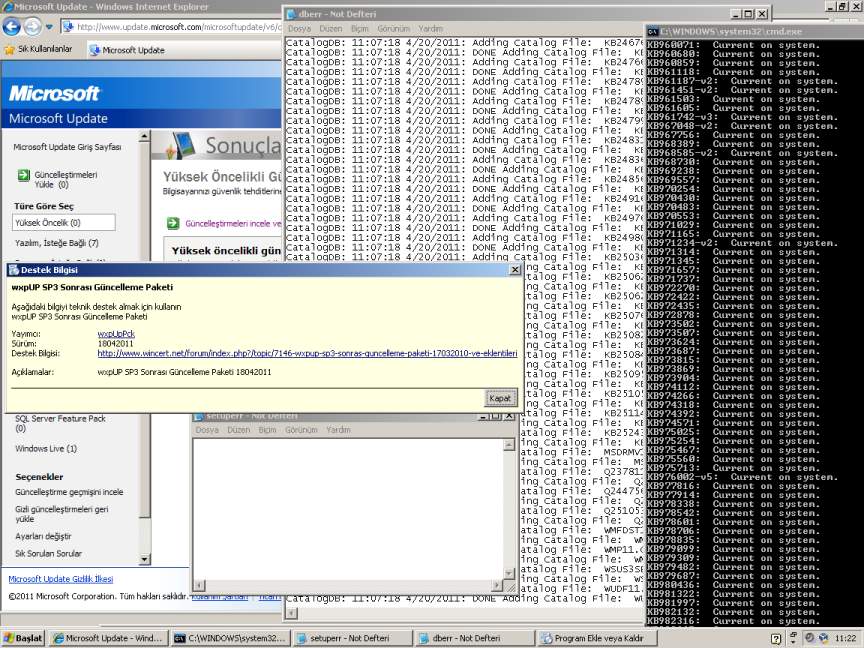
Task: Click the IE forward navigation arrow
Action: 33,27
